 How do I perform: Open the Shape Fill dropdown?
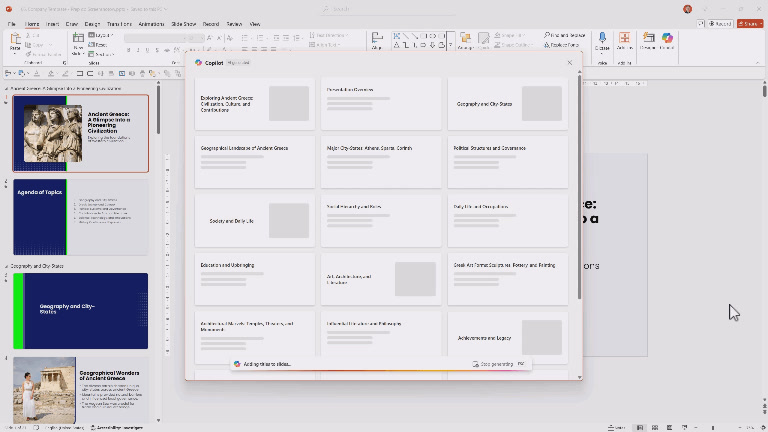(509, 35)
